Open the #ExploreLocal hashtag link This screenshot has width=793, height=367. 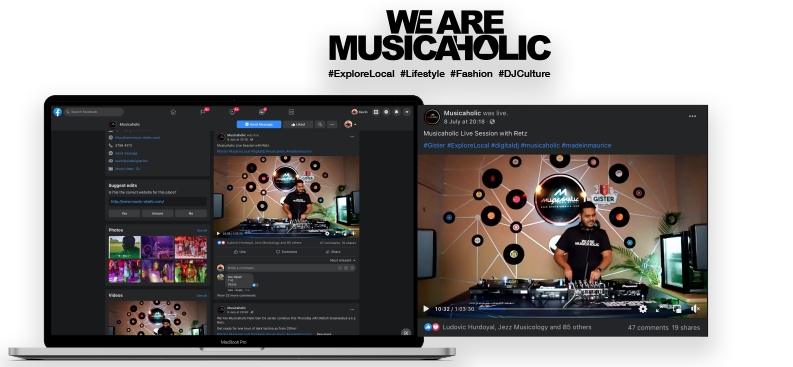coord(468,145)
